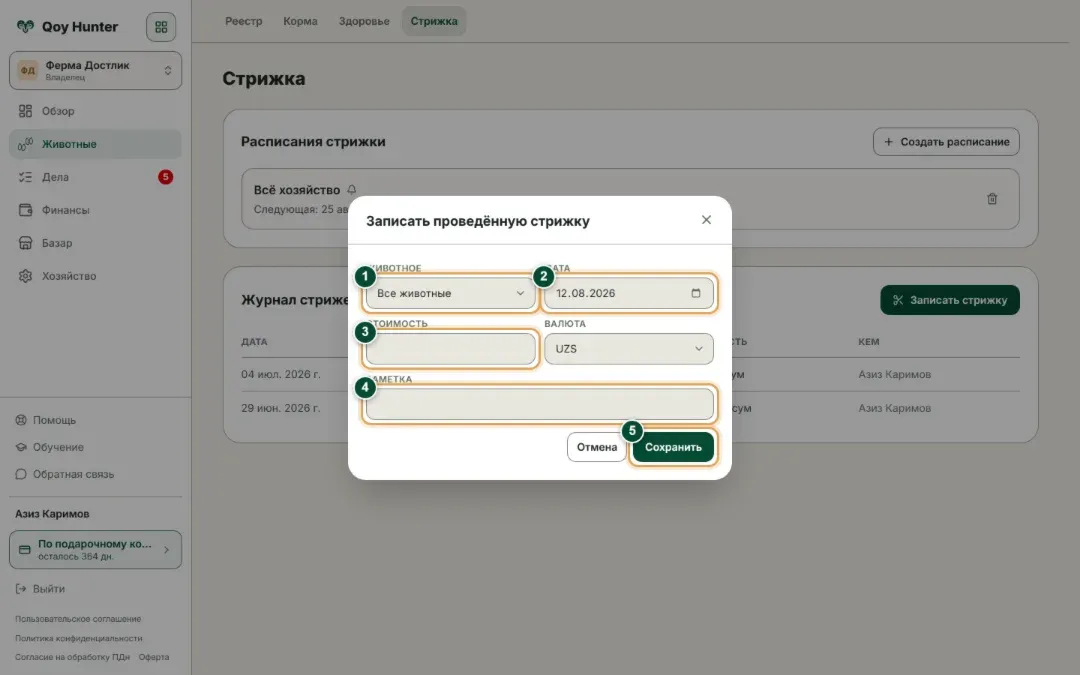1080x675 pixels.
Task: Focus the Заметка input field
Action: click(539, 404)
